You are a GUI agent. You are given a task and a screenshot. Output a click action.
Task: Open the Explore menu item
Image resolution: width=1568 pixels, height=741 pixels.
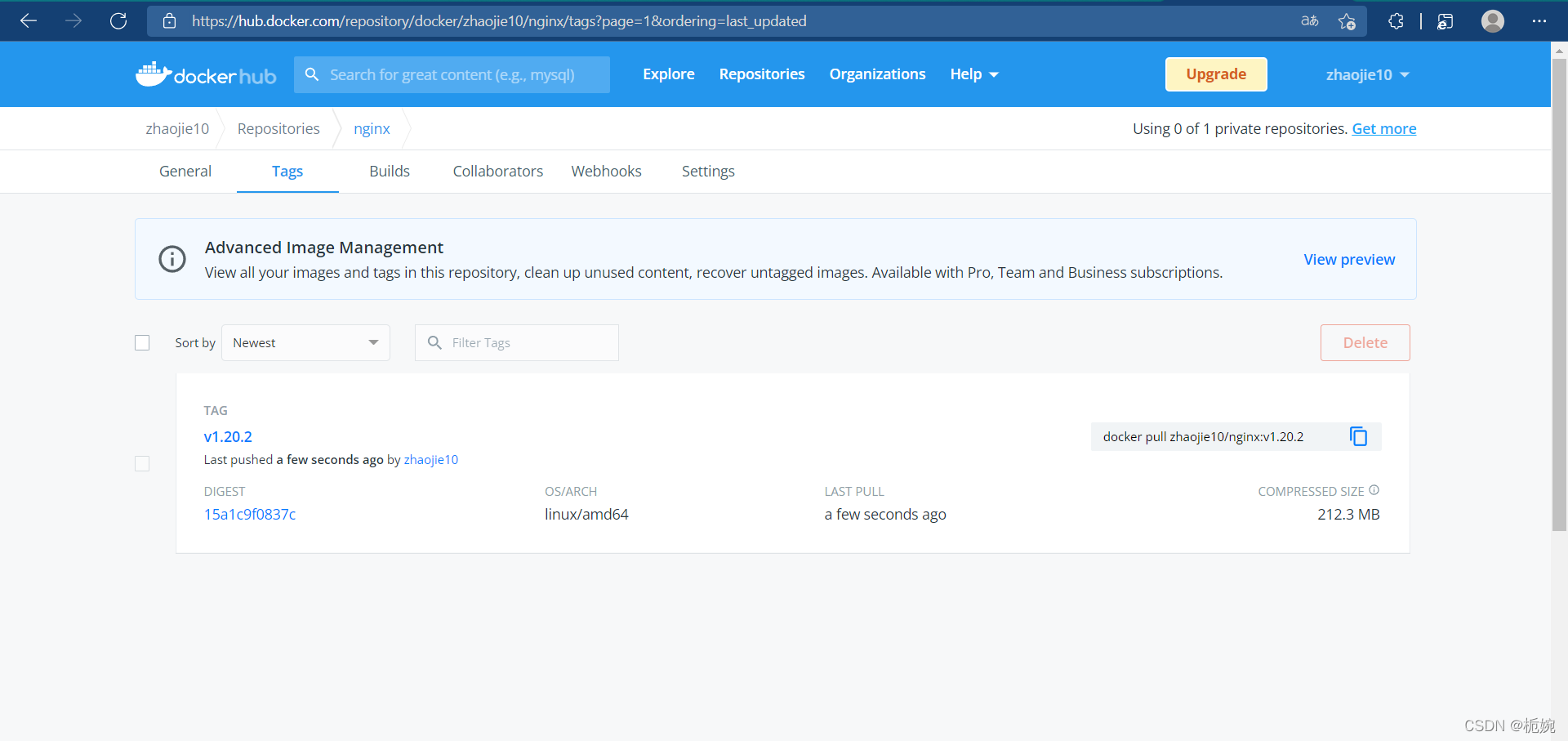[x=669, y=74]
